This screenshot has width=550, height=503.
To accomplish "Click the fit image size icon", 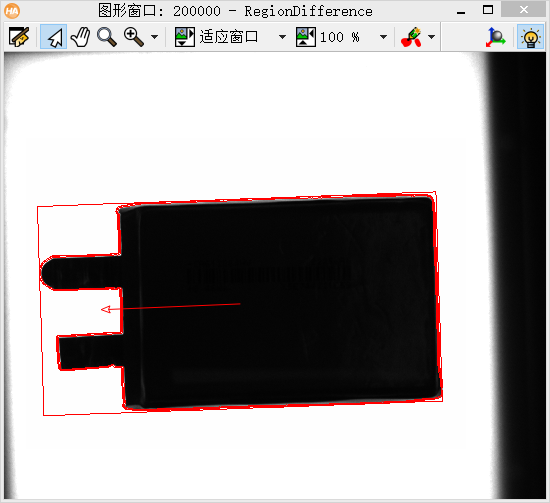I will click(185, 36).
